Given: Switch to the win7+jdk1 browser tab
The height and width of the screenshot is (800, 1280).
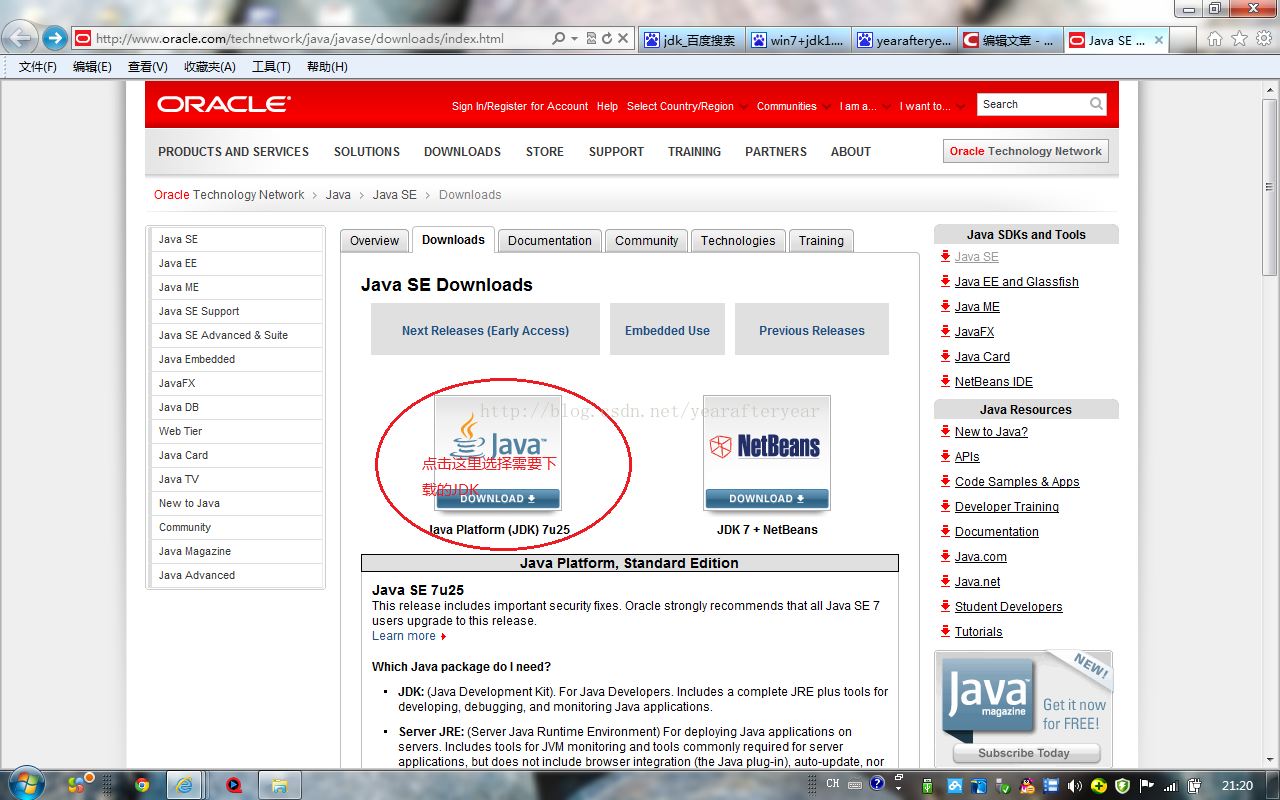Looking at the screenshot, I should (796, 40).
